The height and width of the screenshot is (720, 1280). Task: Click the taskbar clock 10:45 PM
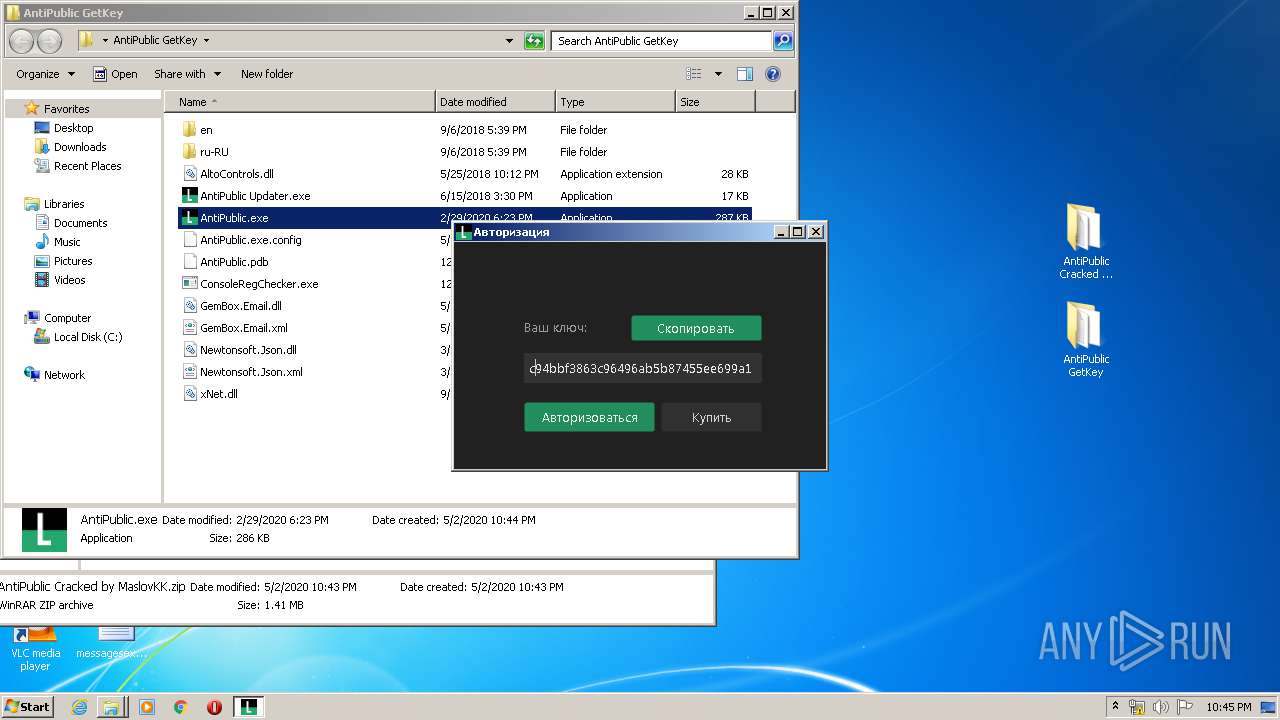[x=1228, y=707]
